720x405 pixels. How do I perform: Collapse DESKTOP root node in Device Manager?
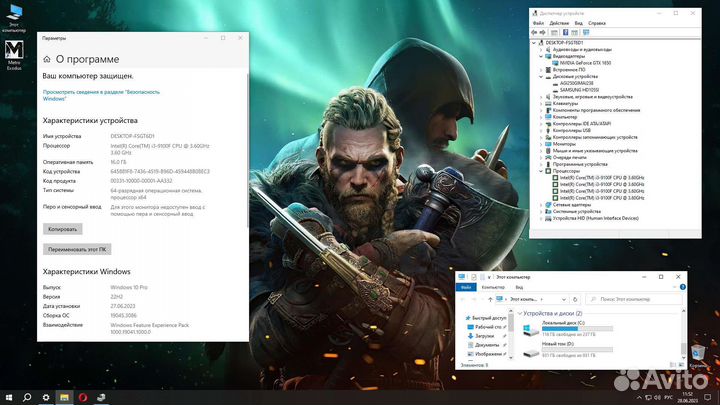[x=534, y=43]
